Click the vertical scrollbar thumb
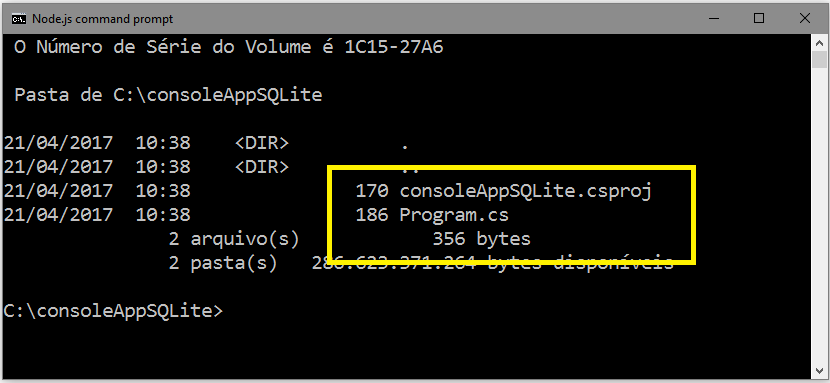This screenshot has height=383, width=830. click(x=819, y=60)
